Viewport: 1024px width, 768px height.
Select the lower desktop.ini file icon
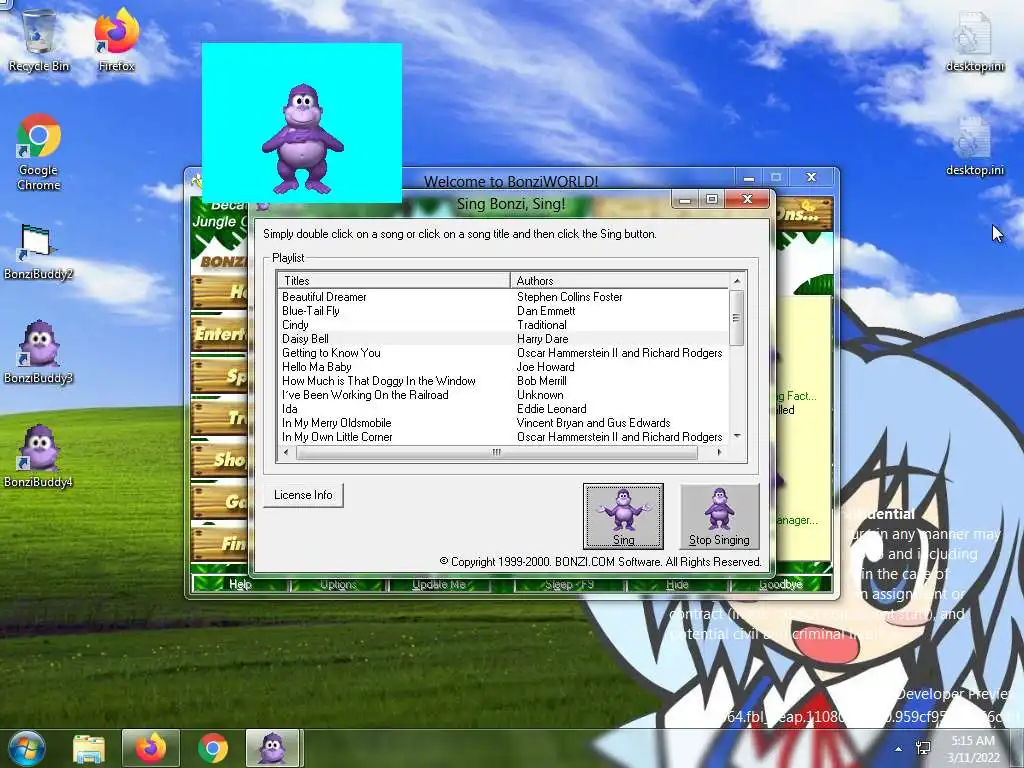coord(975,146)
